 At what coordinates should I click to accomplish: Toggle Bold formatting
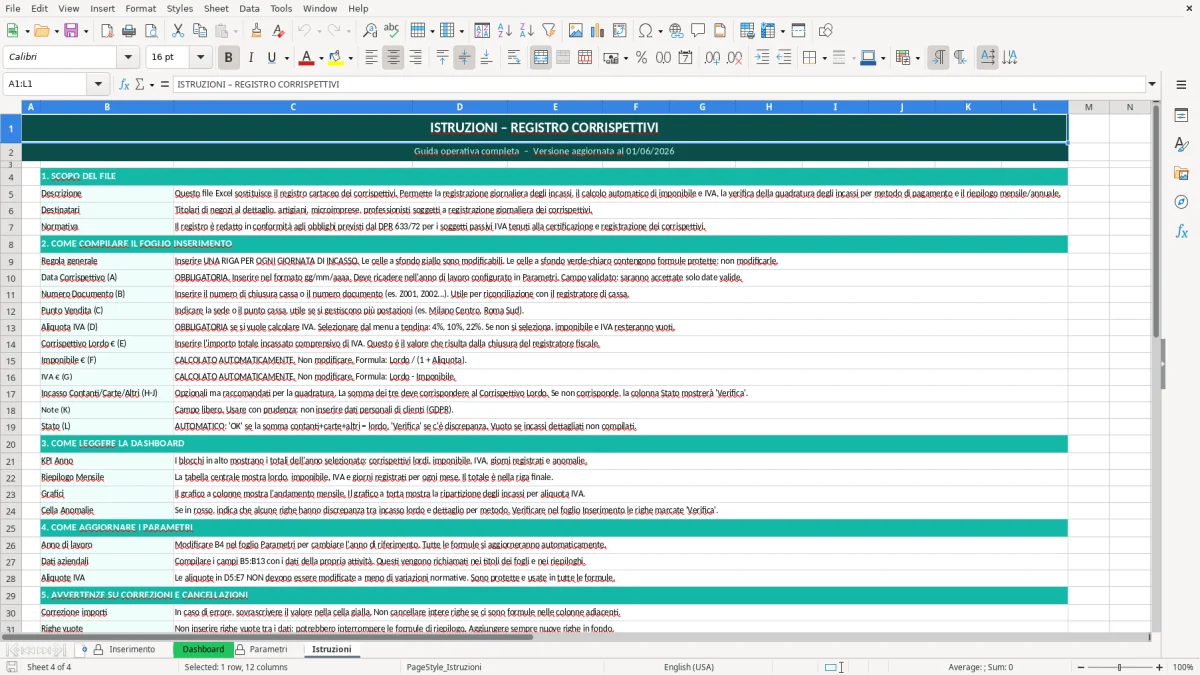228,58
